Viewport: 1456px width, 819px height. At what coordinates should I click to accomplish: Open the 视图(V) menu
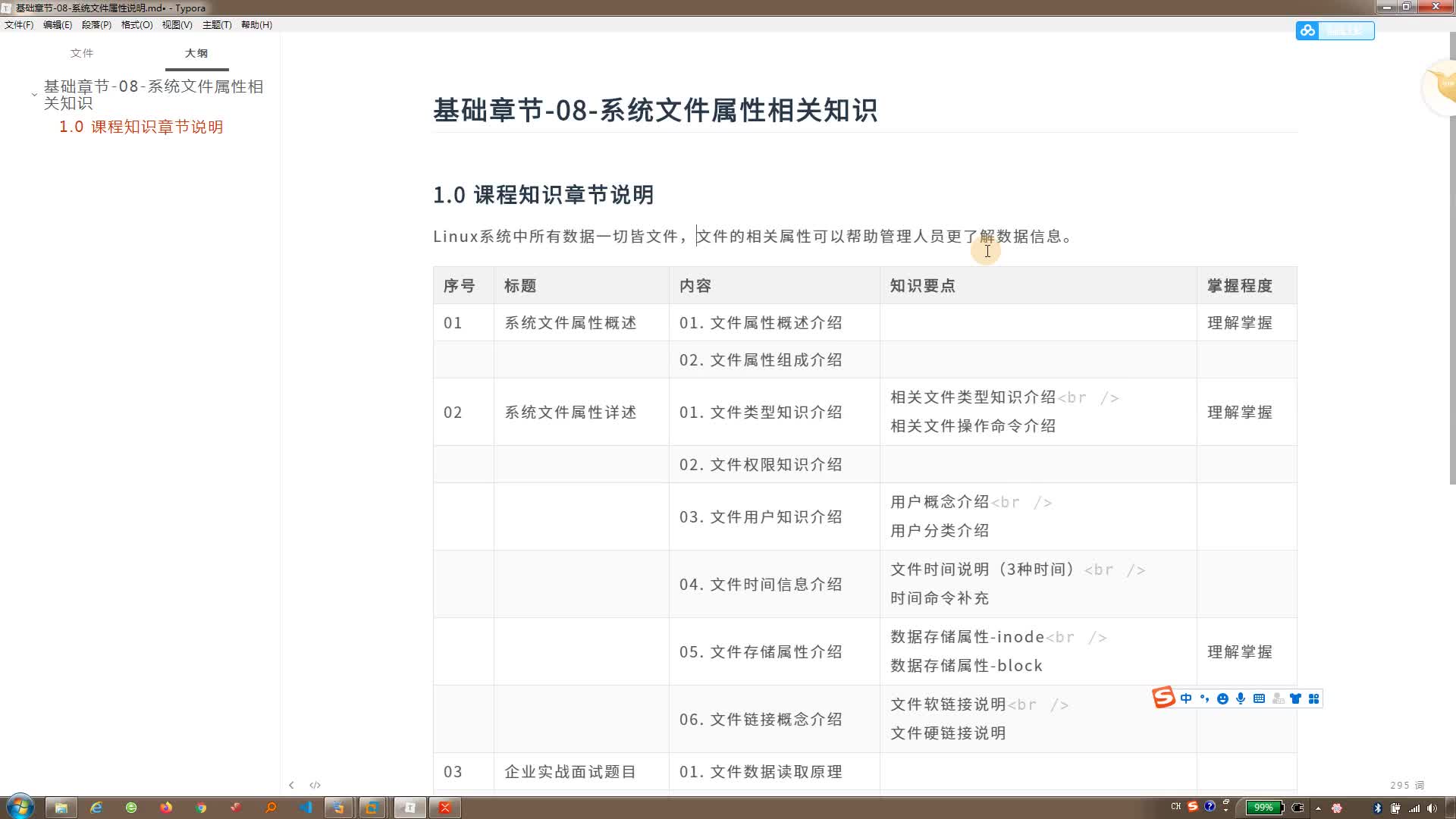[177, 25]
